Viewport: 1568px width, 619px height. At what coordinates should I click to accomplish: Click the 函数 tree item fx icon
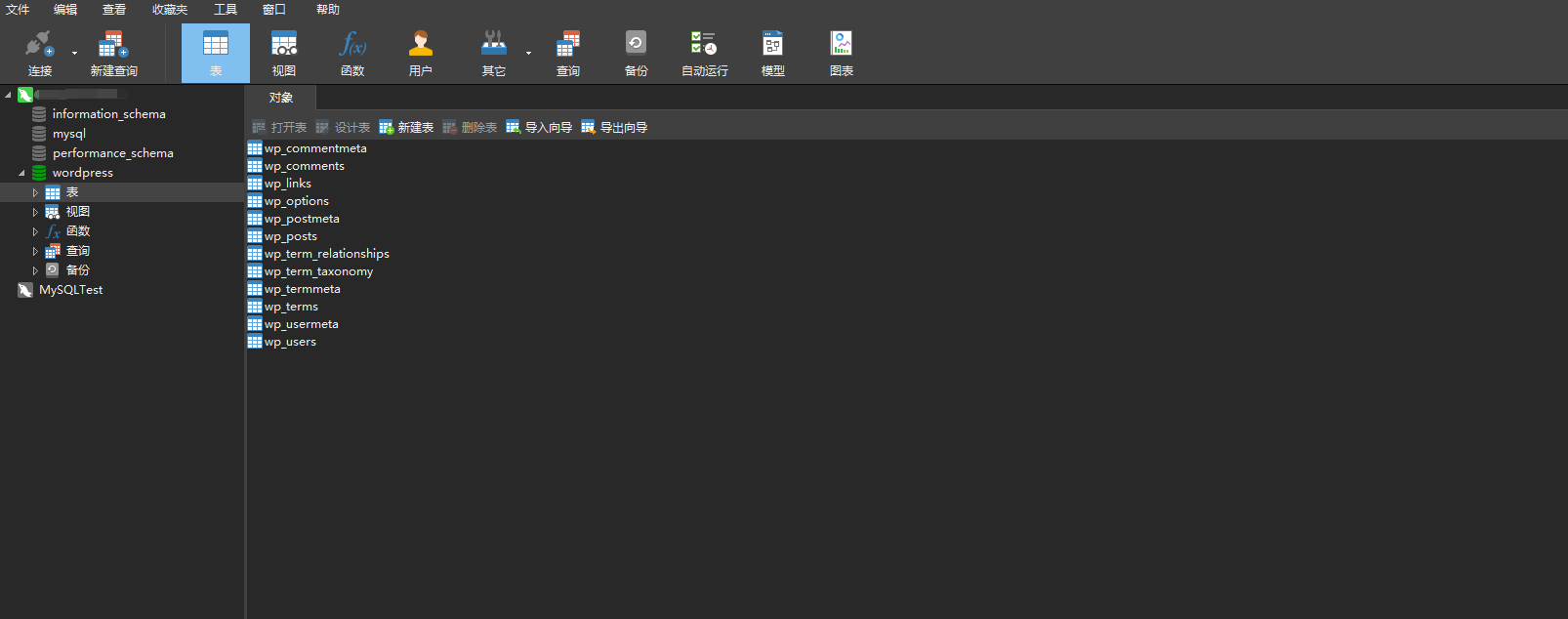(x=53, y=231)
